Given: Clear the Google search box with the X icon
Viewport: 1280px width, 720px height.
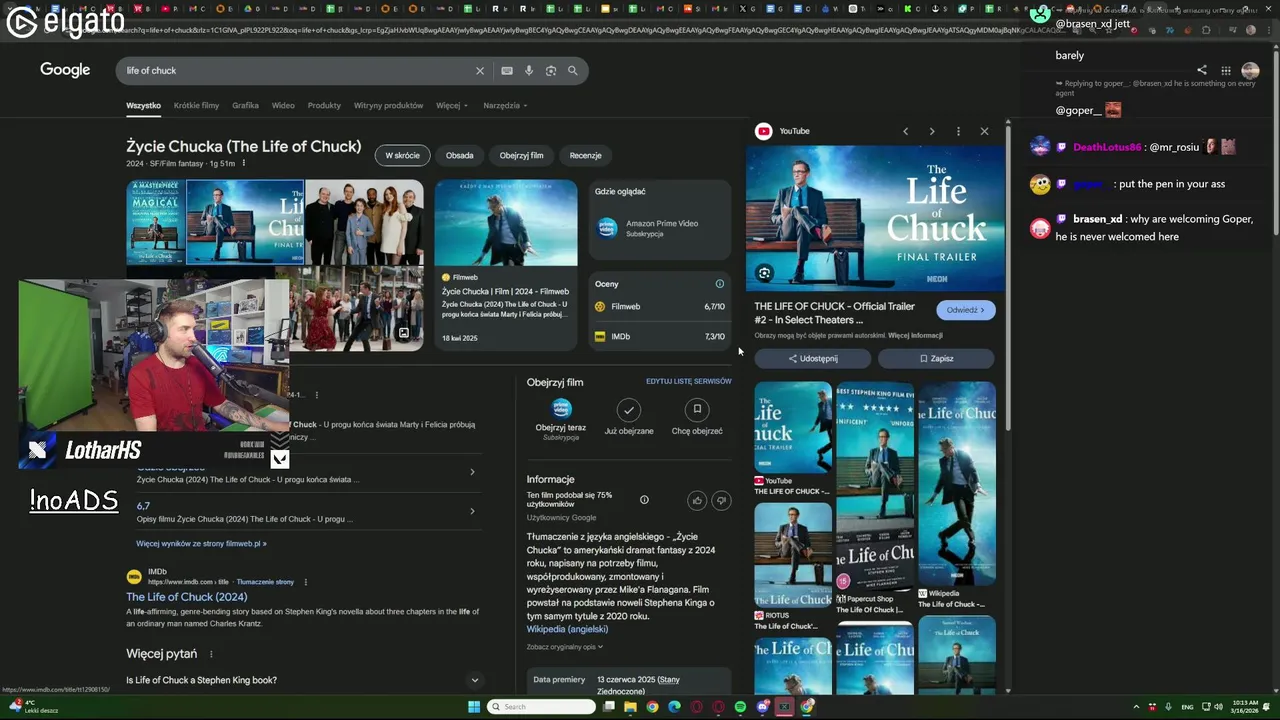Looking at the screenshot, I should coord(480,71).
